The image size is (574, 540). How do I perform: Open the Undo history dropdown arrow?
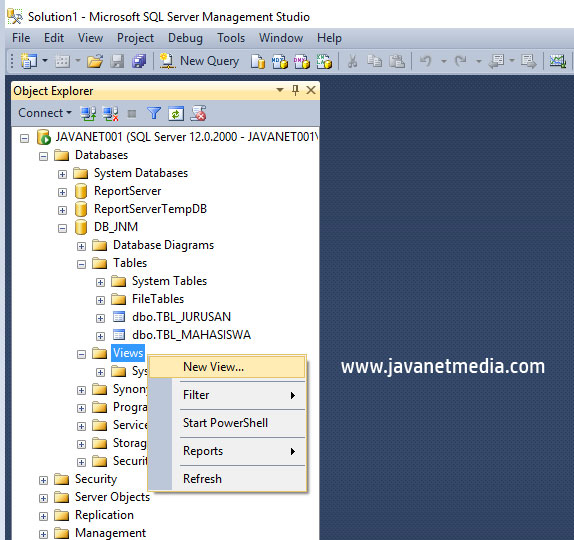click(x=444, y=61)
